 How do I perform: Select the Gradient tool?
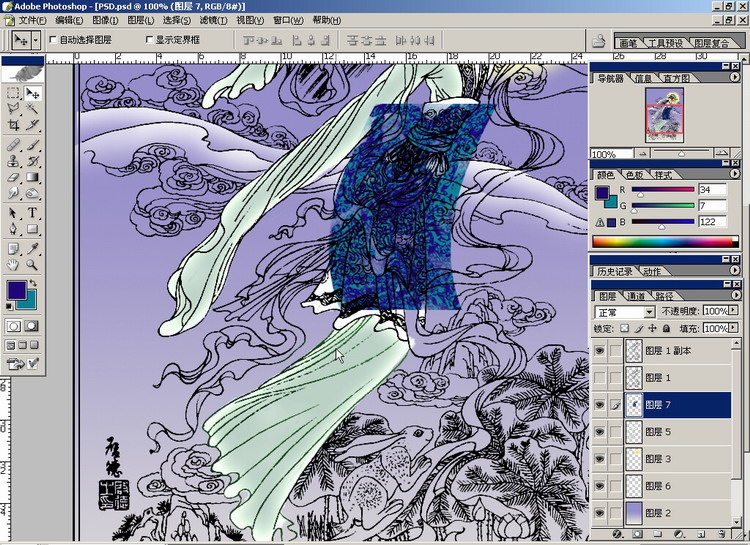[33, 177]
